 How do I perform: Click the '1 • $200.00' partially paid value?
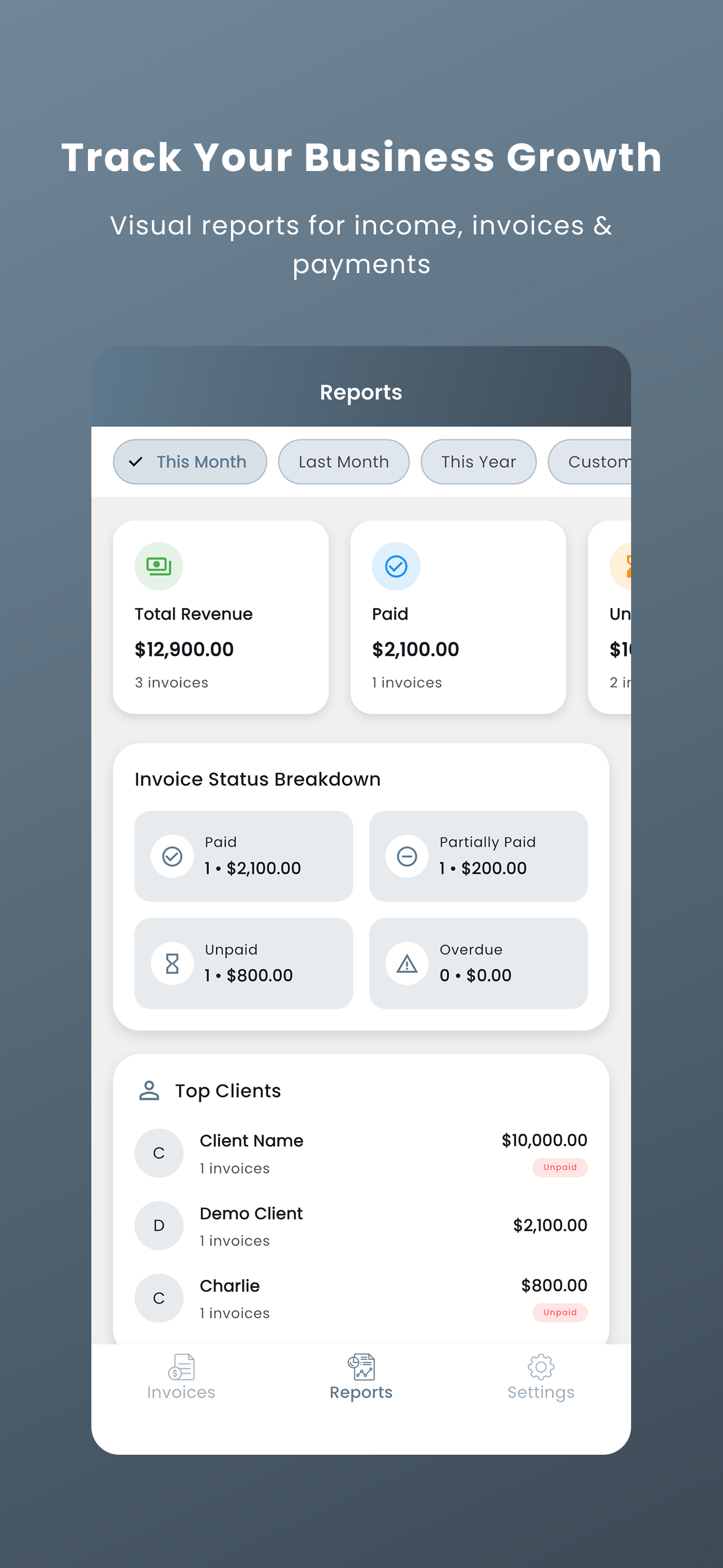483,868
